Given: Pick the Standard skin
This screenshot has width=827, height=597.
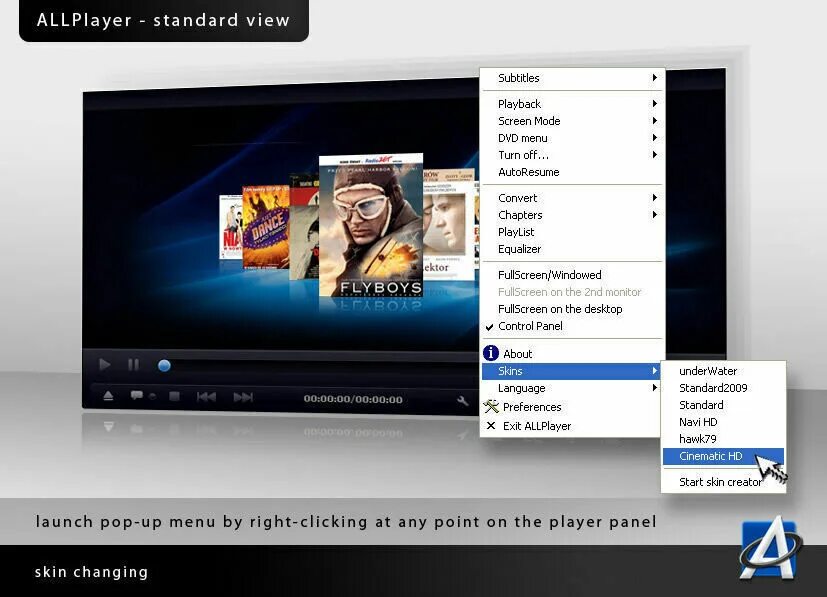Looking at the screenshot, I should 723,405.
